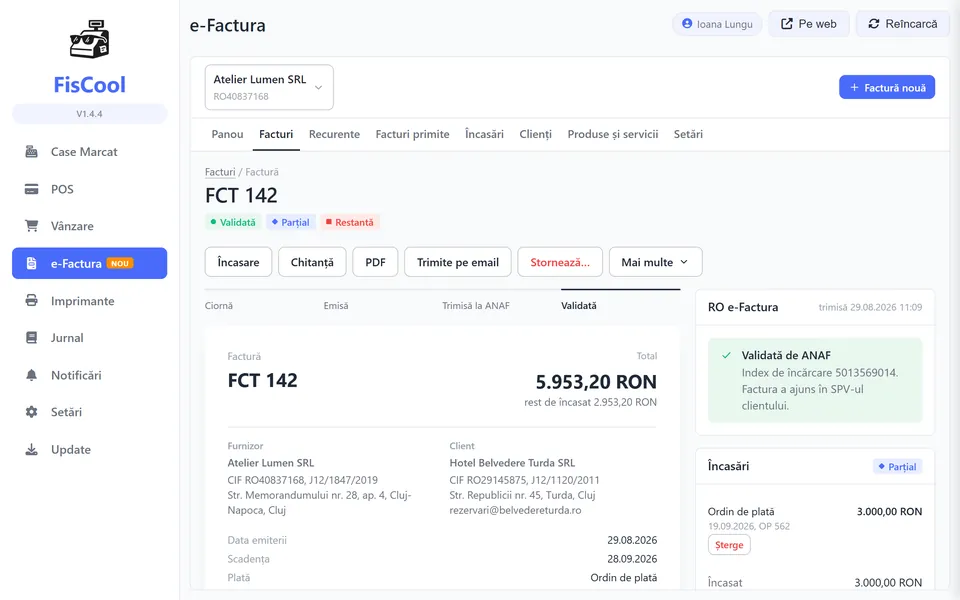Click the Parțial badge under FCT 142 title

point(291,222)
